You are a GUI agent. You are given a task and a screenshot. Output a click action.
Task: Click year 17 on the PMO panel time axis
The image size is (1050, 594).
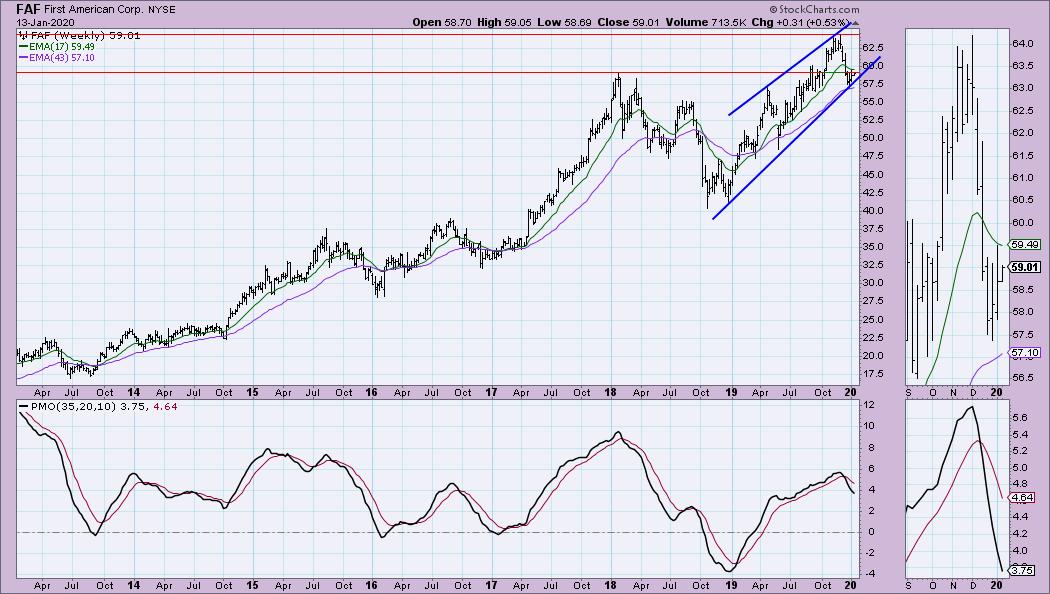[x=491, y=585]
